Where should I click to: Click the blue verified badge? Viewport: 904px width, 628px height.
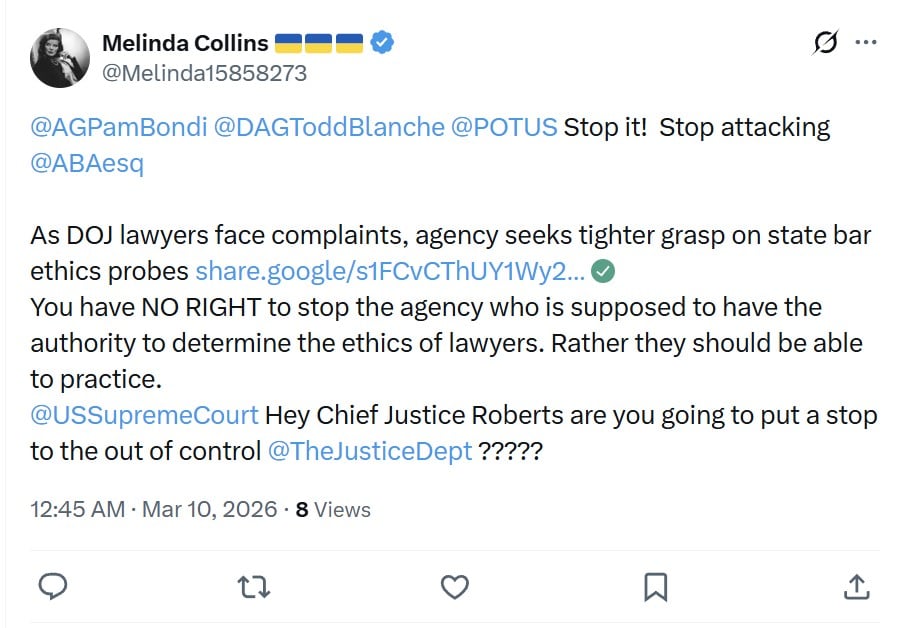click(x=382, y=43)
